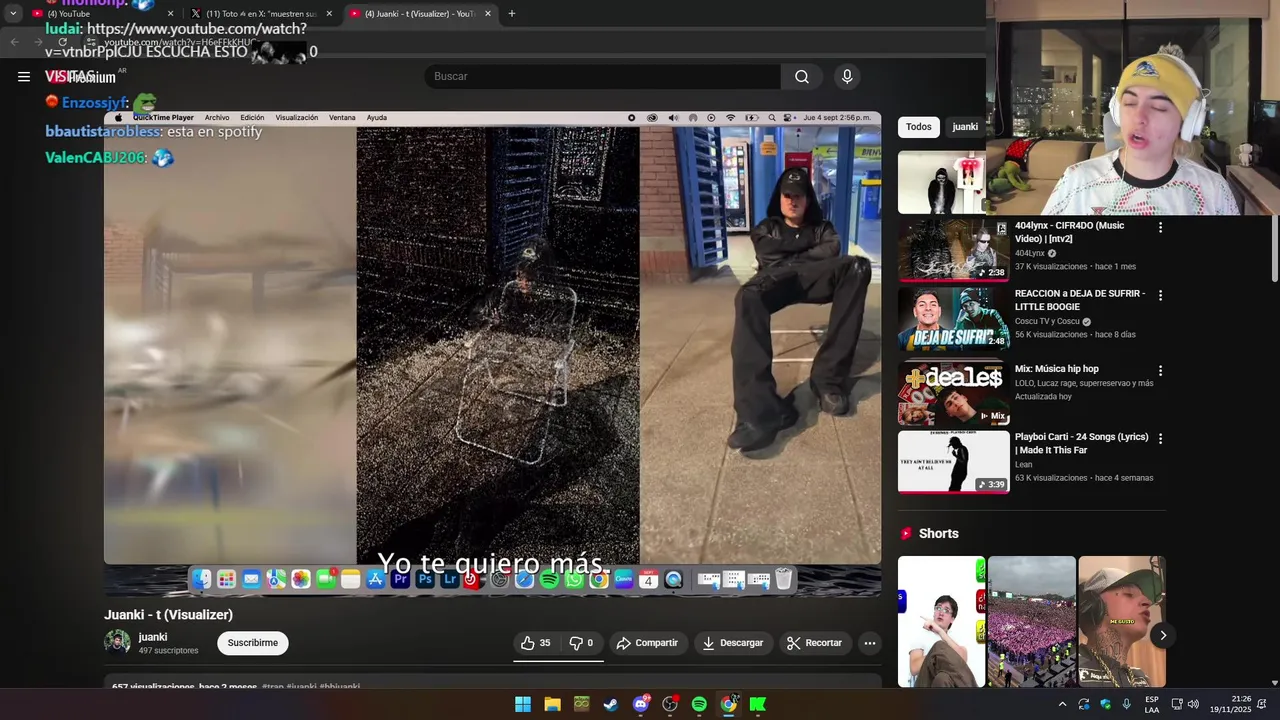Open the stadium crowd Short thumbnail
The image size is (1280, 720).
1031,621
